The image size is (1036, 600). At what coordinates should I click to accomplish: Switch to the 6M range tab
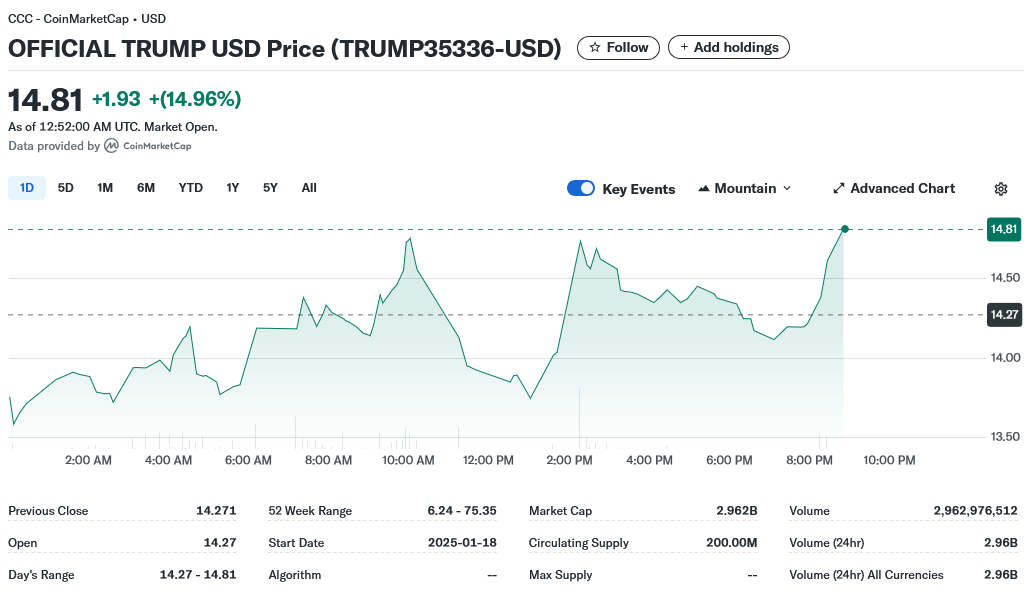(x=146, y=188)
